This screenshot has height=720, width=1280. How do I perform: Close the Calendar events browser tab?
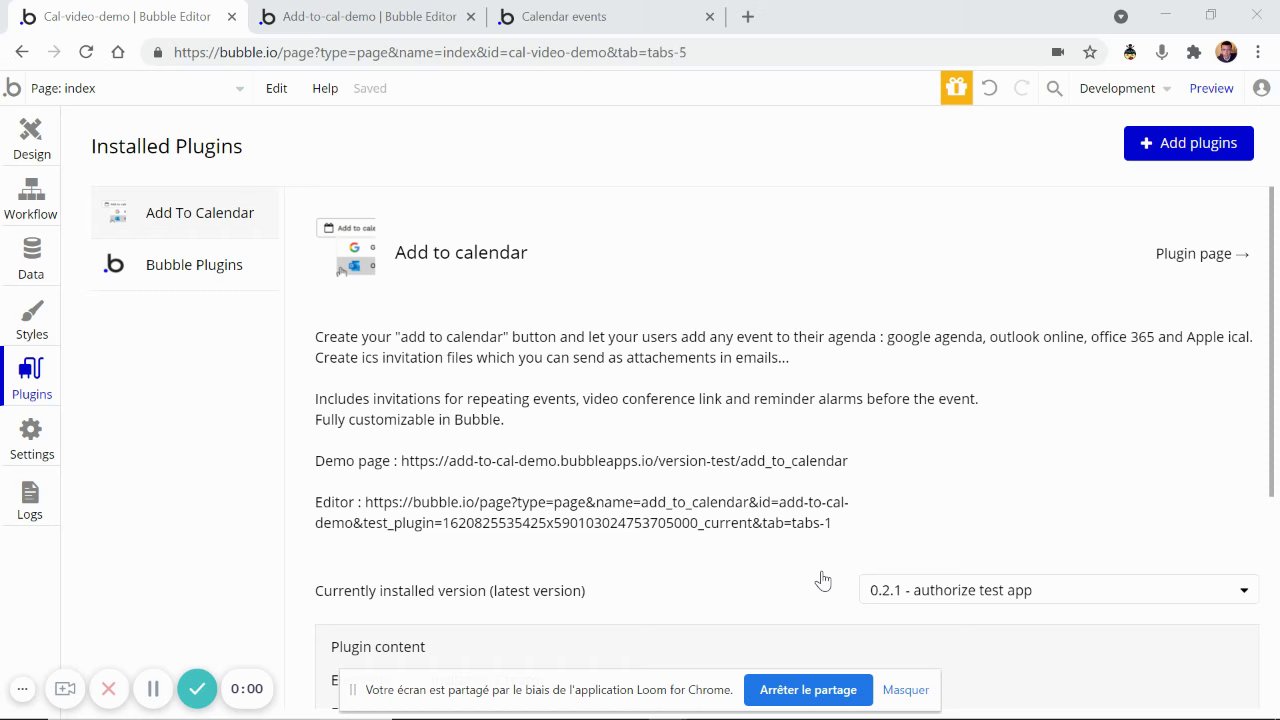pyautogui.click(x=710, y=17)
